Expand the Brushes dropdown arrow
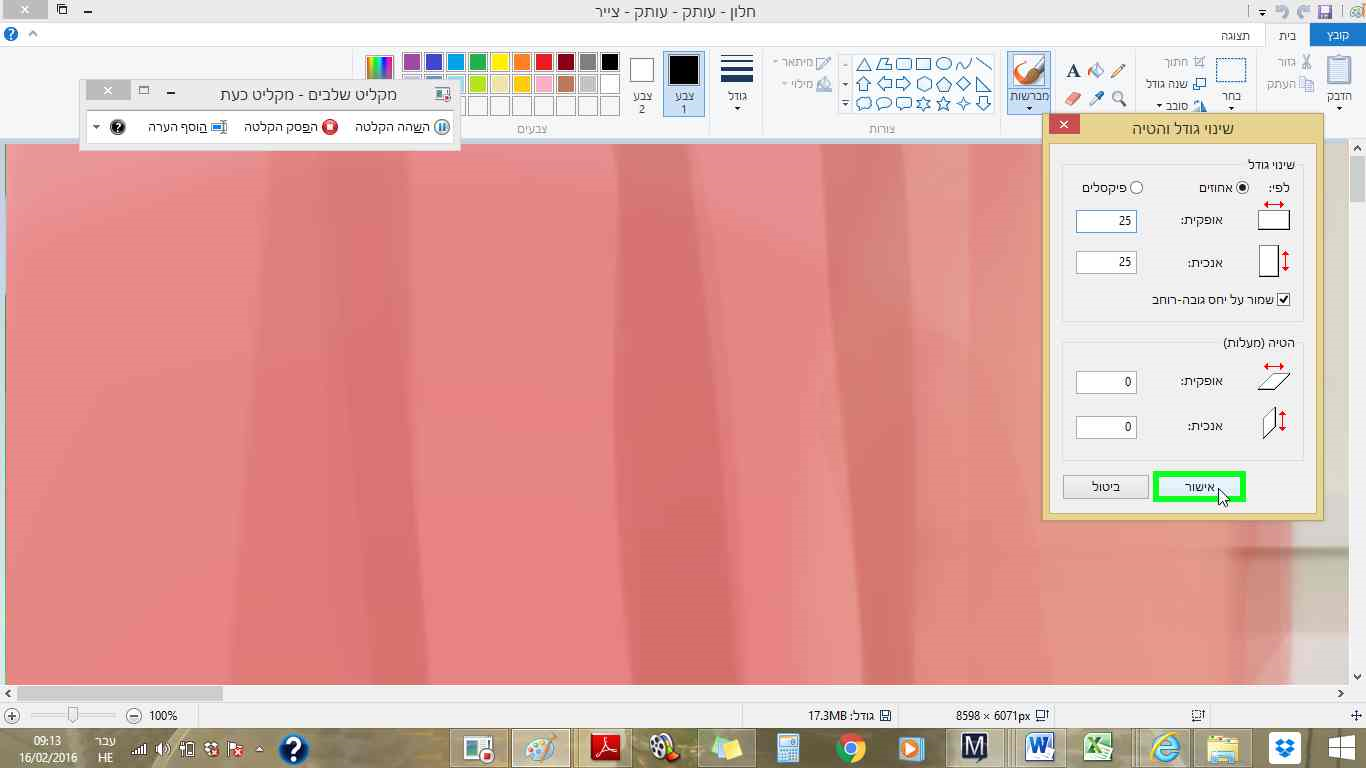Screen dimensions: 1366x768 1029,108
